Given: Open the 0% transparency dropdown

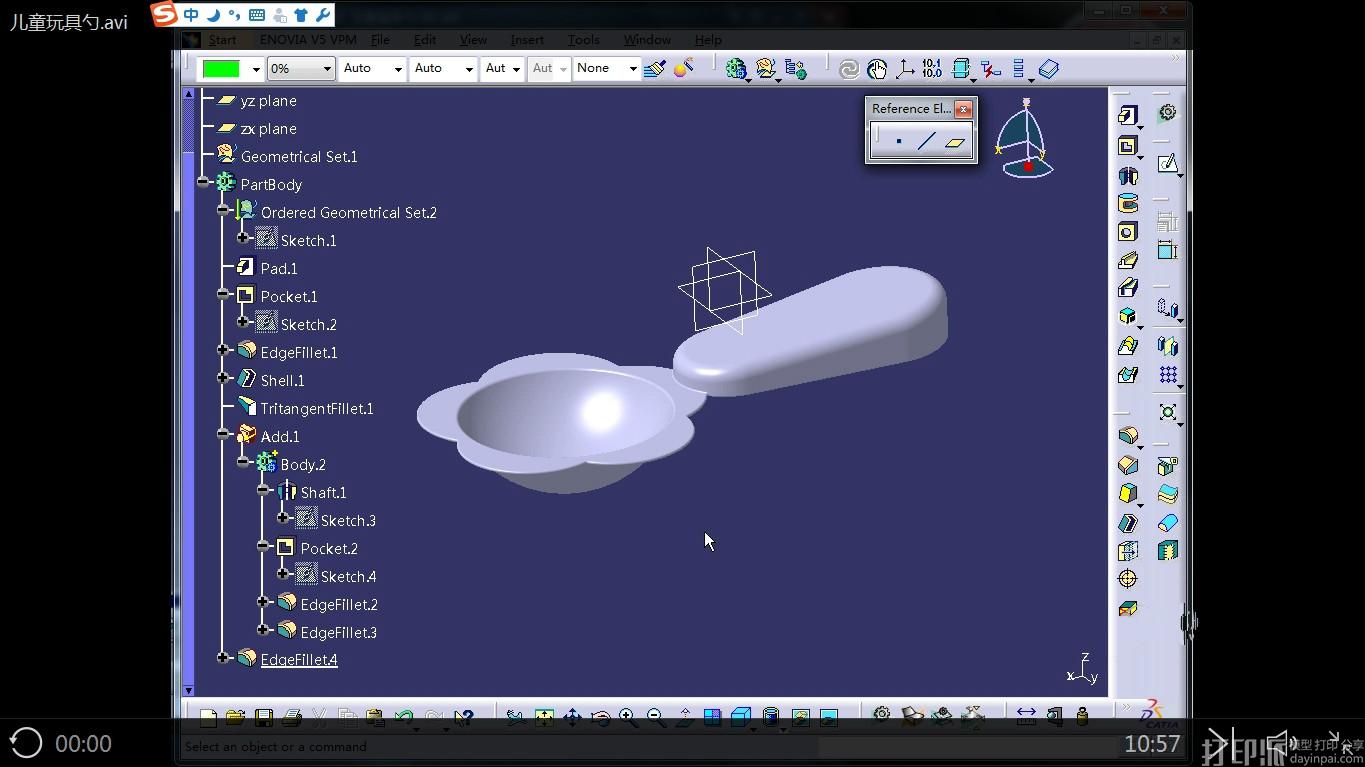Looking at the screenshot, I should tap(327, 69).
